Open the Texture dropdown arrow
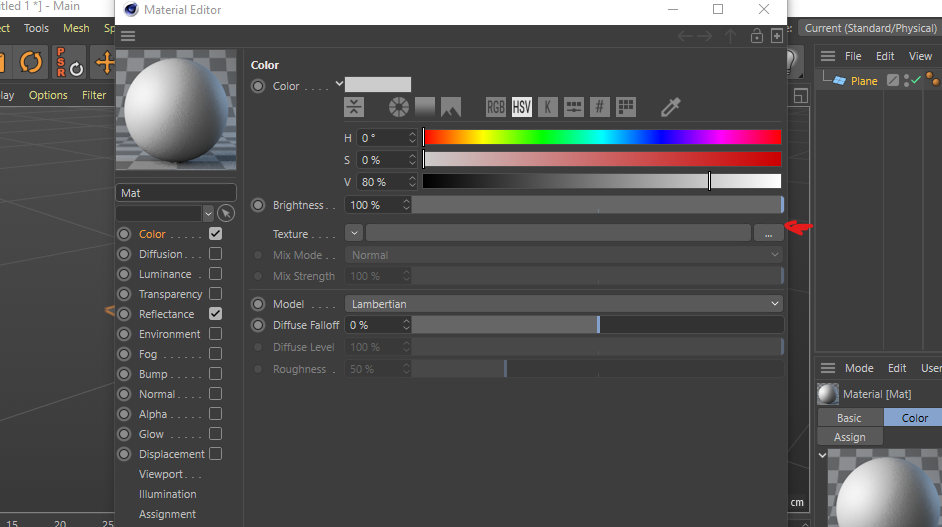This screenshot has width=942, height=527. 354,233
